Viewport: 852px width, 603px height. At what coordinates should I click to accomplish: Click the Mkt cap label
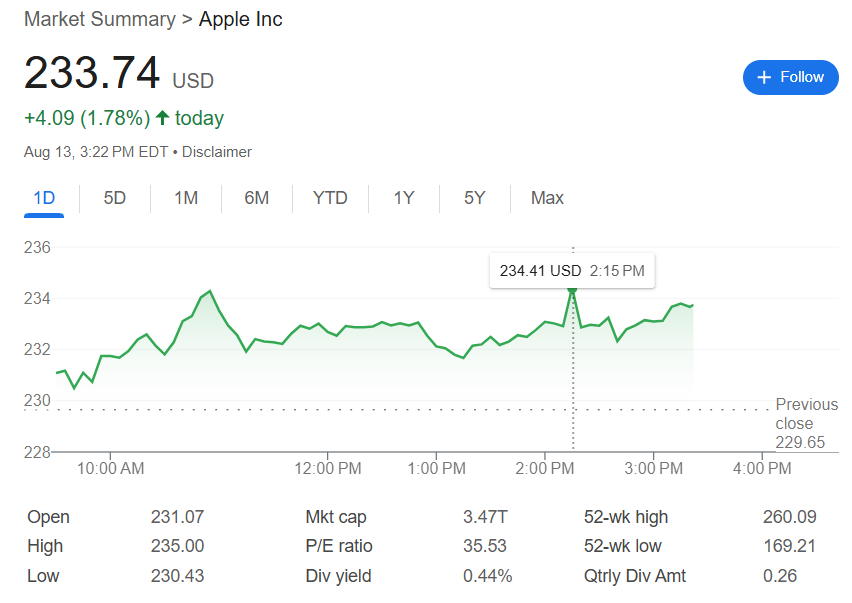tap(336, 517)
